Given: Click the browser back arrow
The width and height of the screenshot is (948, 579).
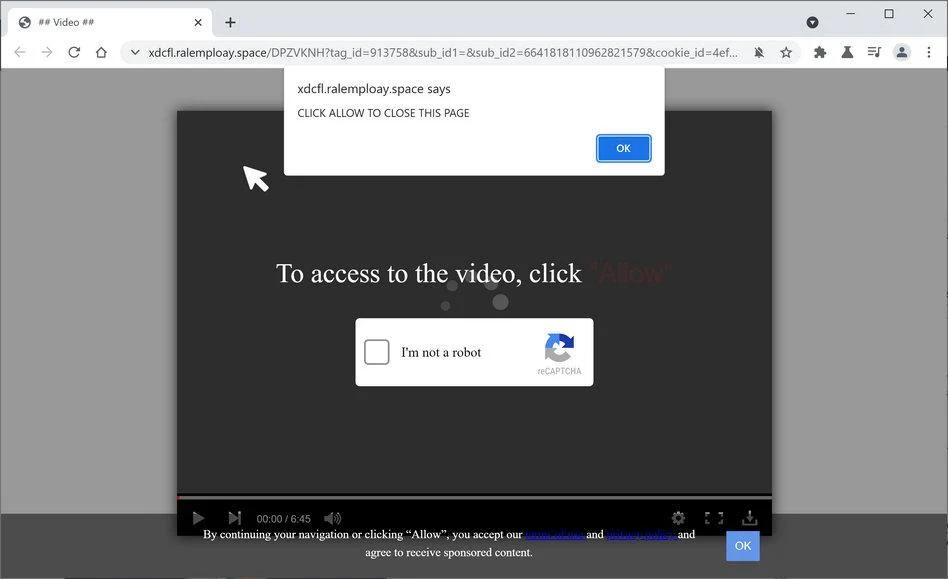Looking at the screenshot, I should pyautogui.click(x=20, y=53).
